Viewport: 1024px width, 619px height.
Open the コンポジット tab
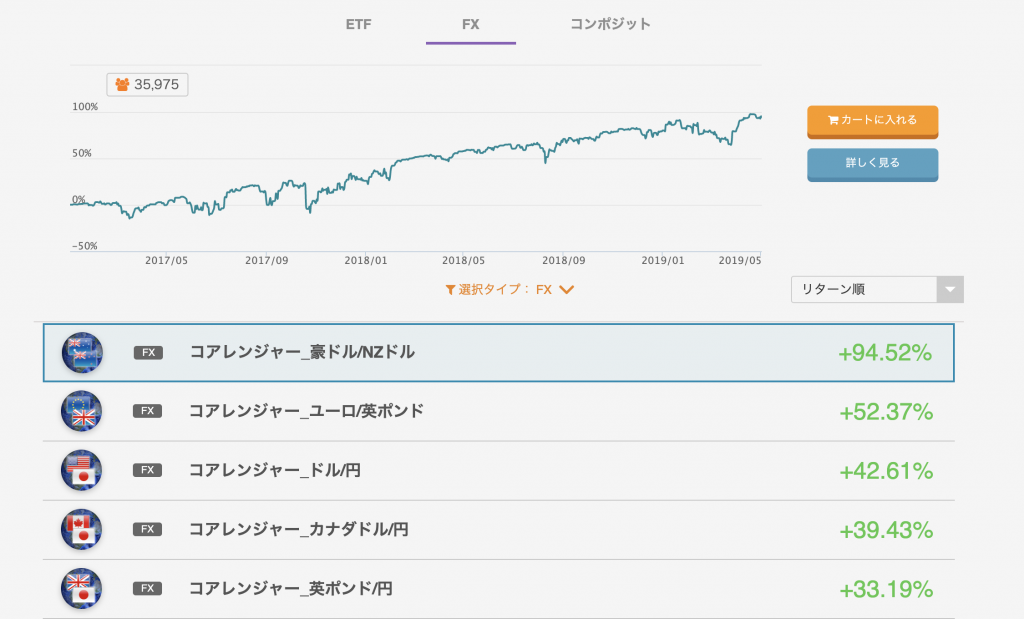(x=611, y=25)
